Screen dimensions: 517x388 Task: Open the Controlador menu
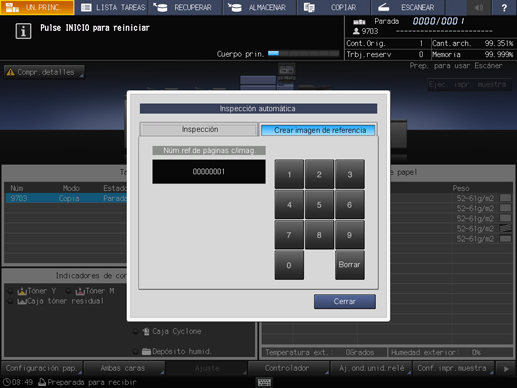pos(289,368)
